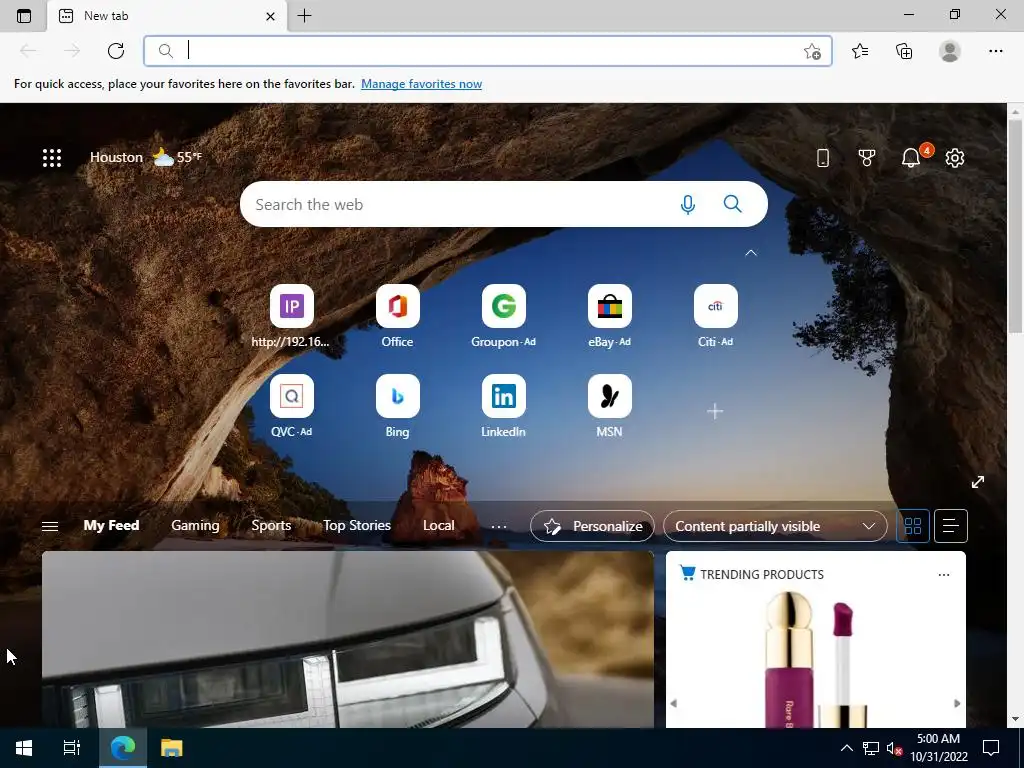Open Windows Start menu
The width and height of the screenshot is (1024, 768).
pyautogui.click(x=24, y=748)
